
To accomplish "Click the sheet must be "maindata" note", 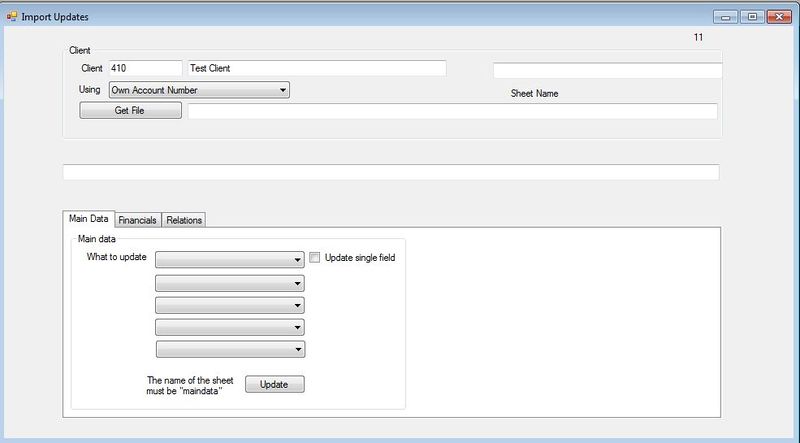I will click(x=190, y=386).
